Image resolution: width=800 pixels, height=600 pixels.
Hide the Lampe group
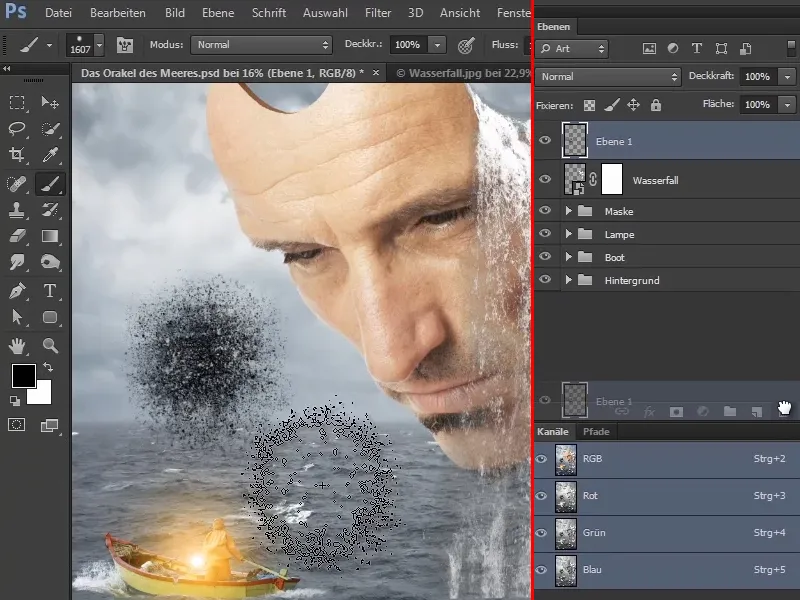(545, 233)
